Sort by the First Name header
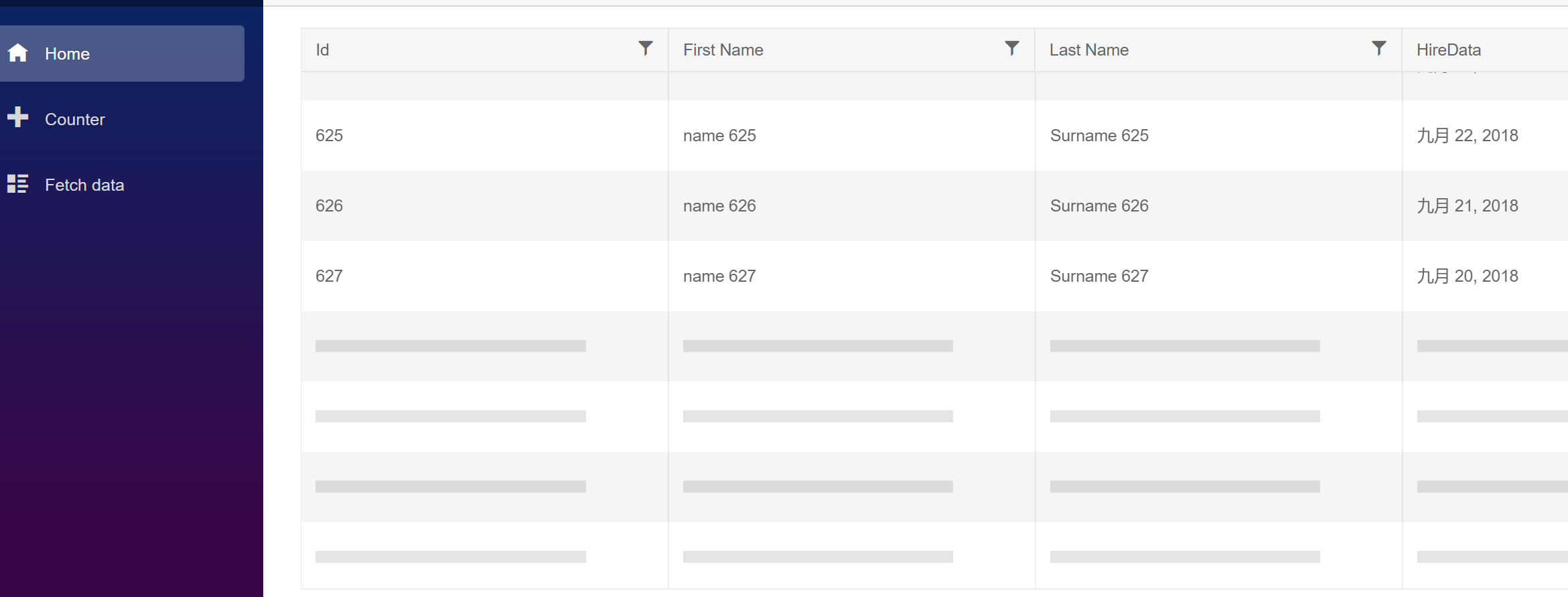This screenshot has width=1568, height=597. 723,50
